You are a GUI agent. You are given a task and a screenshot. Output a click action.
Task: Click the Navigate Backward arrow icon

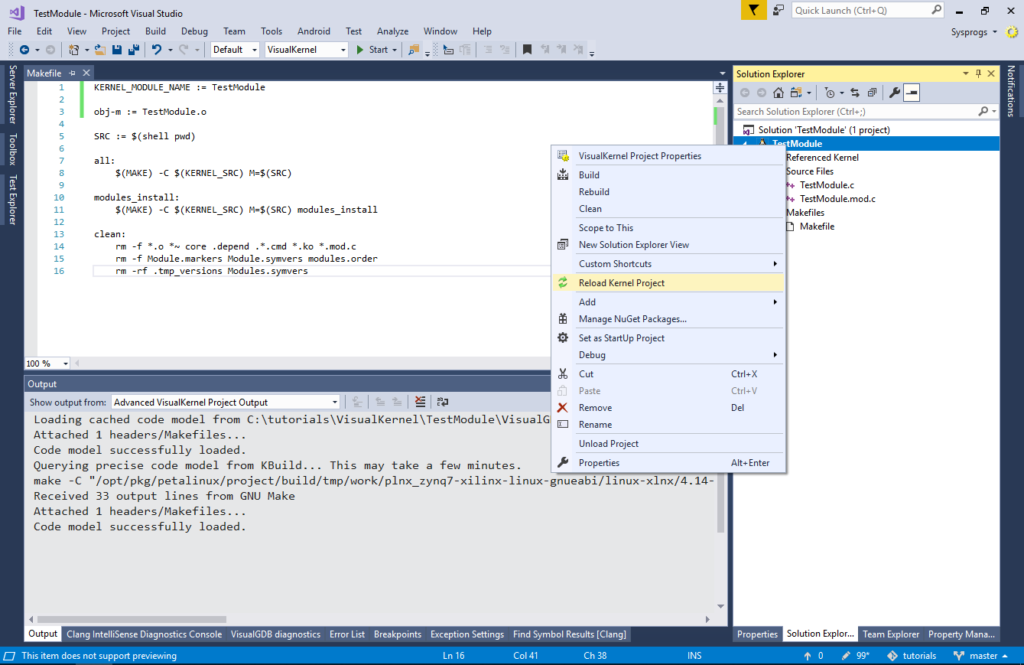coord(22,48)
